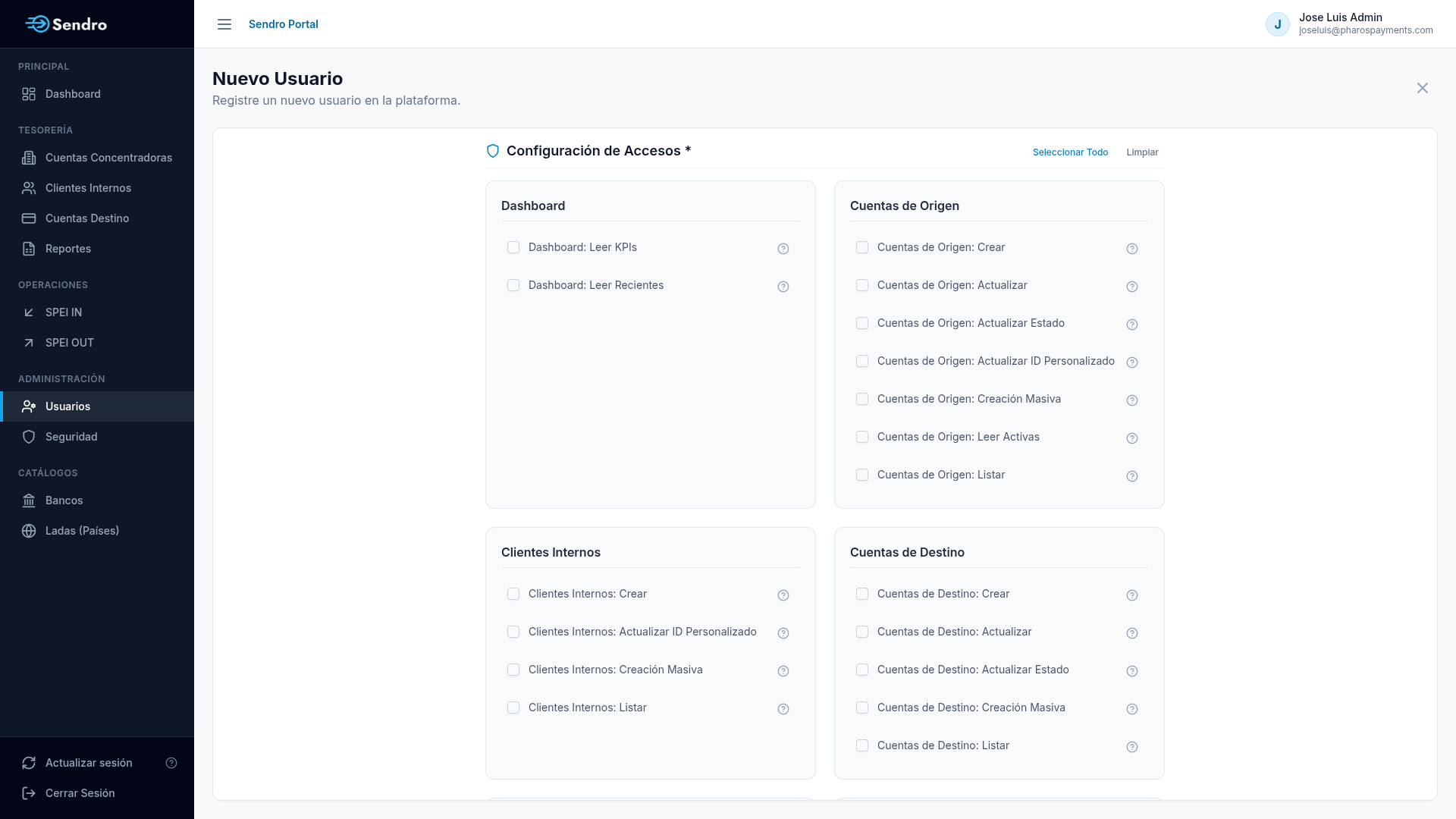Show help for Cuentas de Destino: Actualizar Estado
1456x819 pixels.
pos(1132,671)
